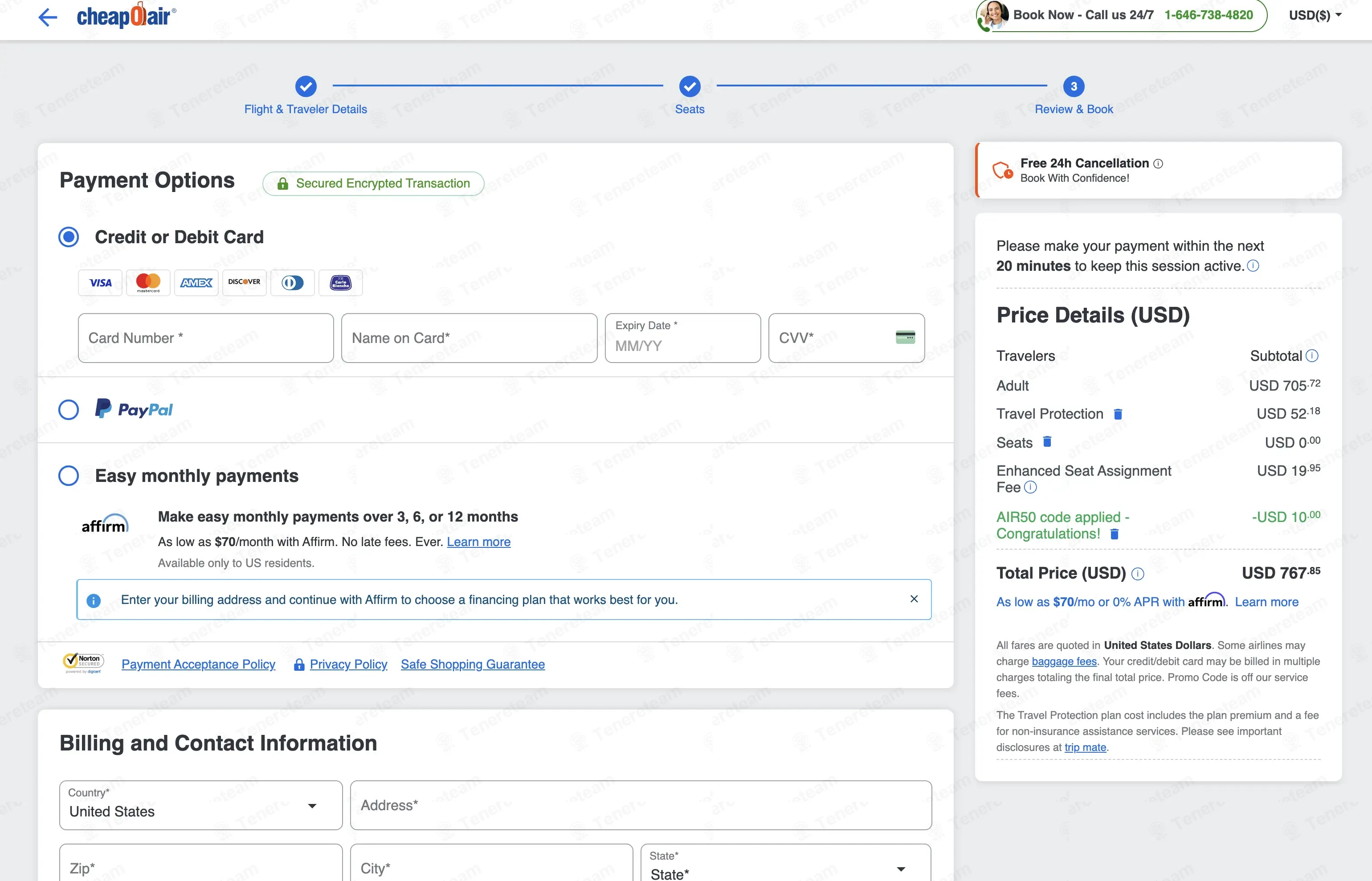This screenshot has width=1372, height=881.
Task: Remove Travel Protection with trash icon
Action: click(1118, 414)
